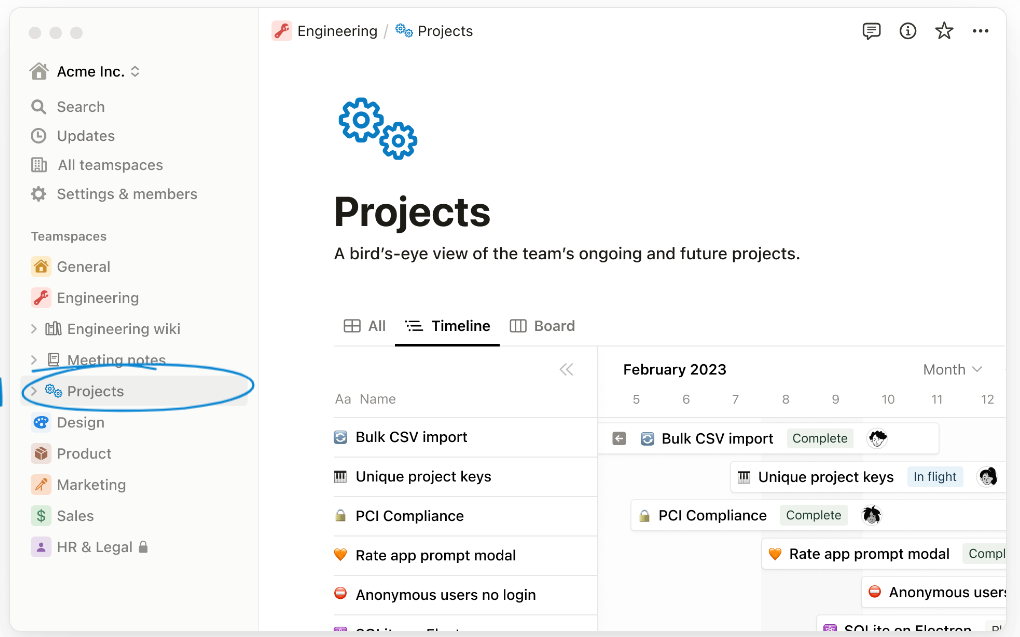Click the Search magnifier icon in sidebar
The image size is (1020, 637).
(38, 106)
